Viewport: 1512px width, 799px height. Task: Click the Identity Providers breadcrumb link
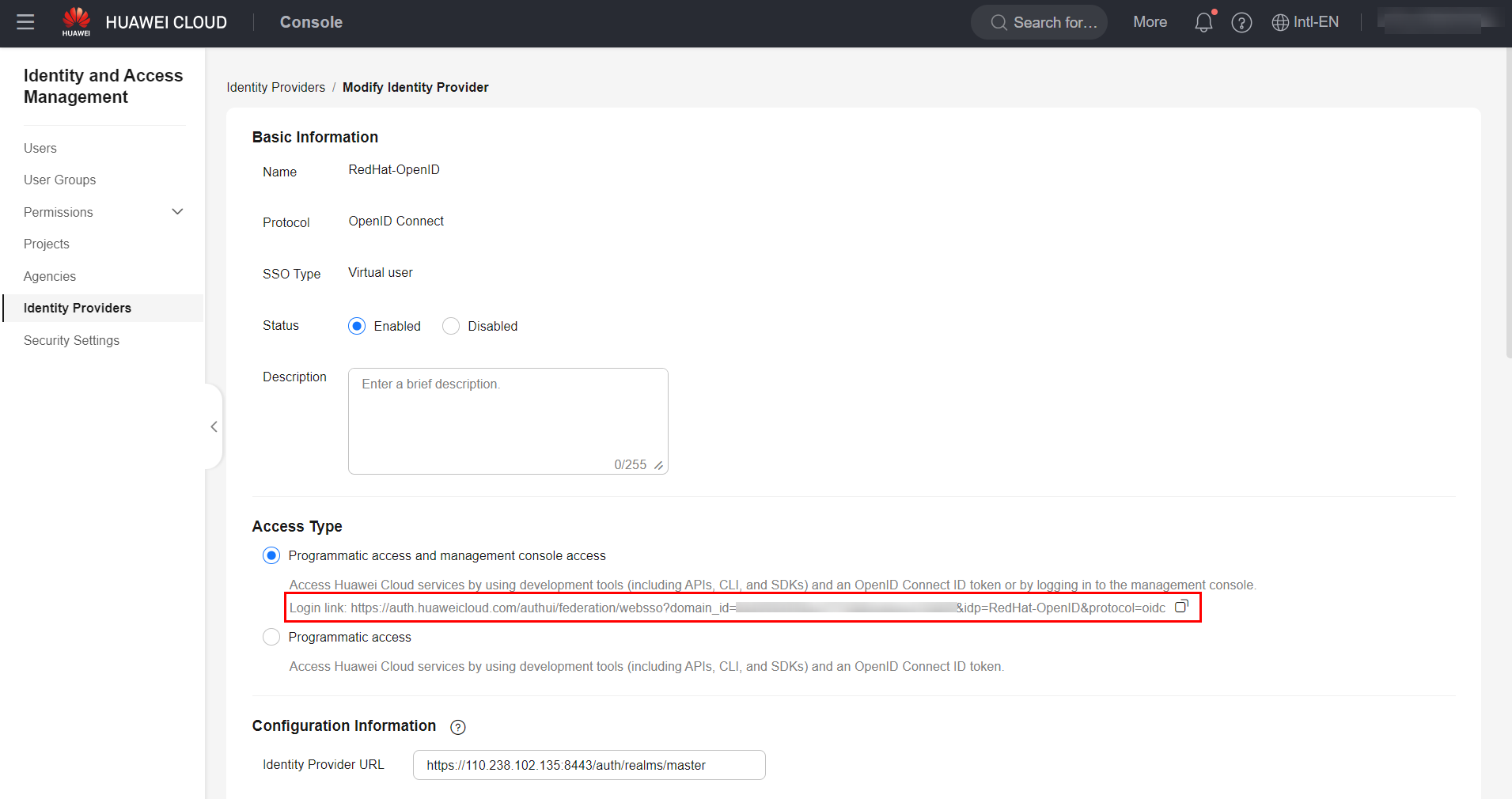tap(275, 87)
